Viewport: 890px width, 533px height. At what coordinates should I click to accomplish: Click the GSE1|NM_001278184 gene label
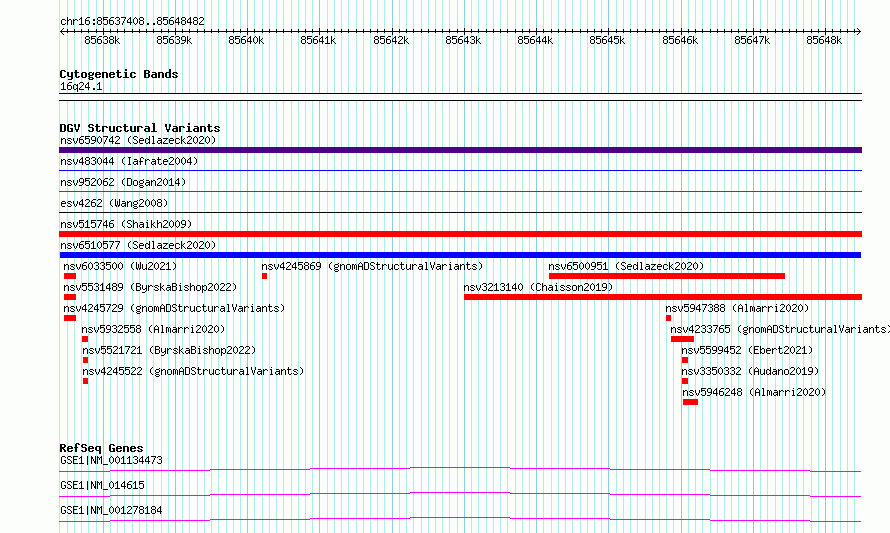pos(111,510)
